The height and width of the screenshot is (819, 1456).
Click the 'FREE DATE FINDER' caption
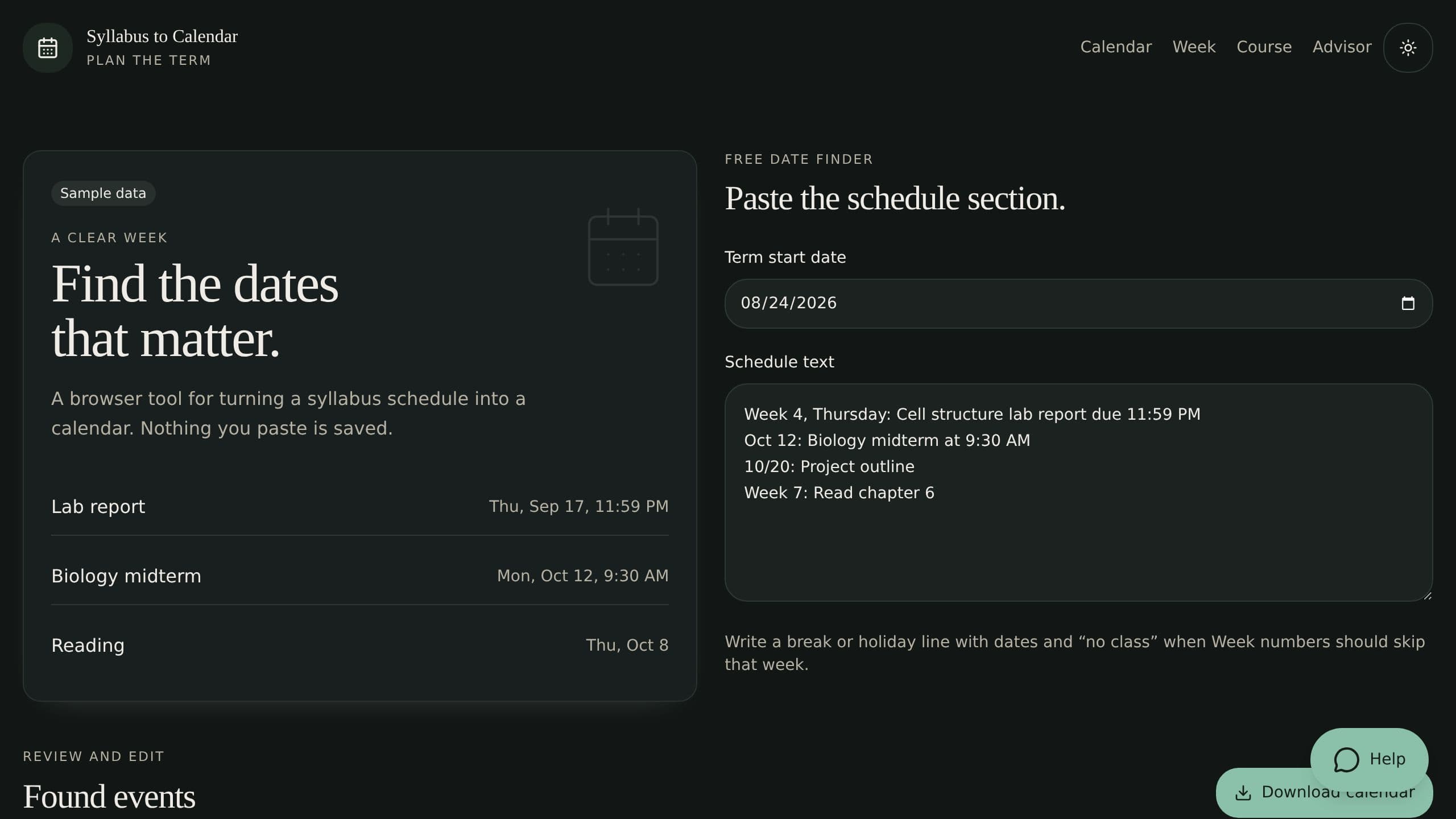(x=799, y=159)
